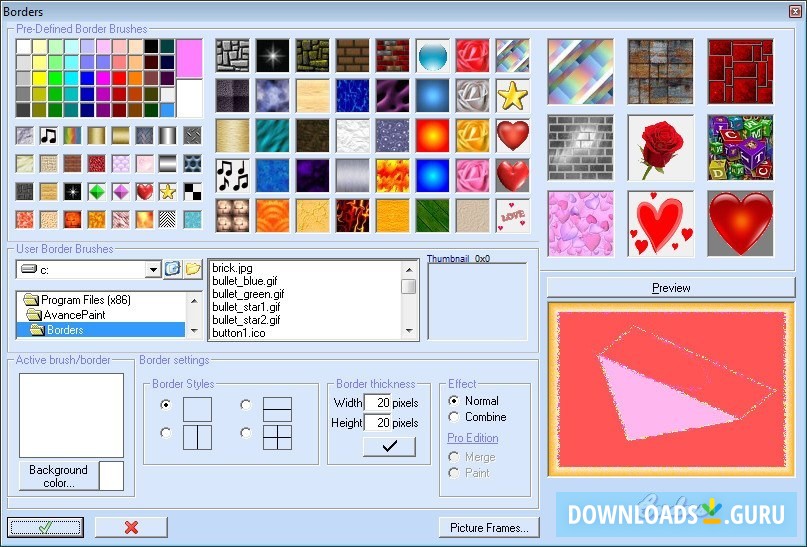
Task: Select the purple diamond gem brush
Action: point(121,192)
